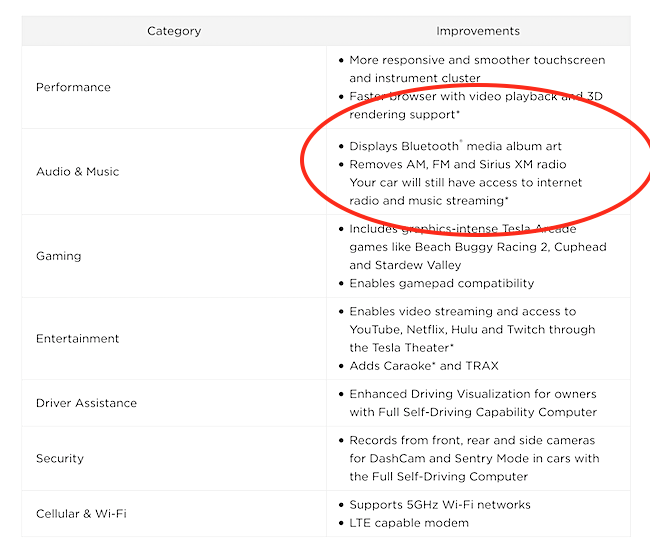
Task: Click 'Enables gamepad compatibility' bullet
Action: [441, 283]
